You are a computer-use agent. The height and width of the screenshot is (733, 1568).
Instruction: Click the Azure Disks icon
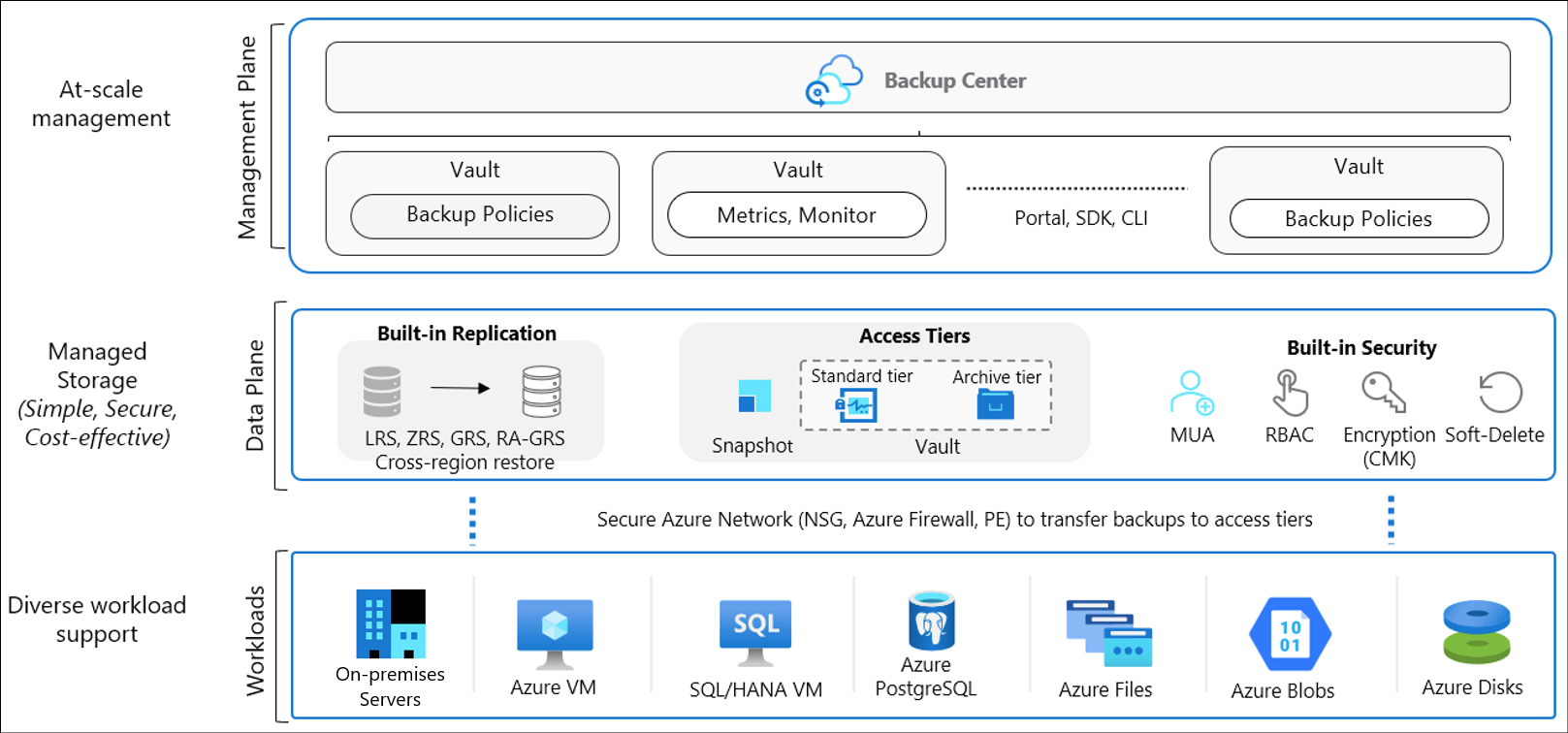point(1477,632)
